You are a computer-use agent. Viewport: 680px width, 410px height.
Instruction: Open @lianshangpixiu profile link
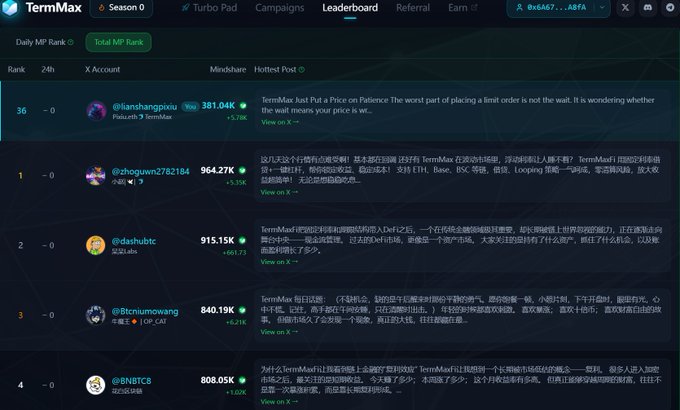[x=145, y=106]
